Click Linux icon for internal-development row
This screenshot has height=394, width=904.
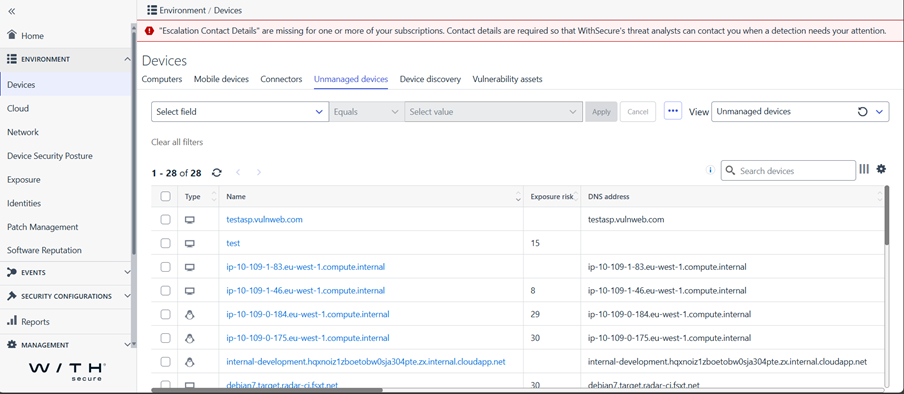tap(190, 362)
